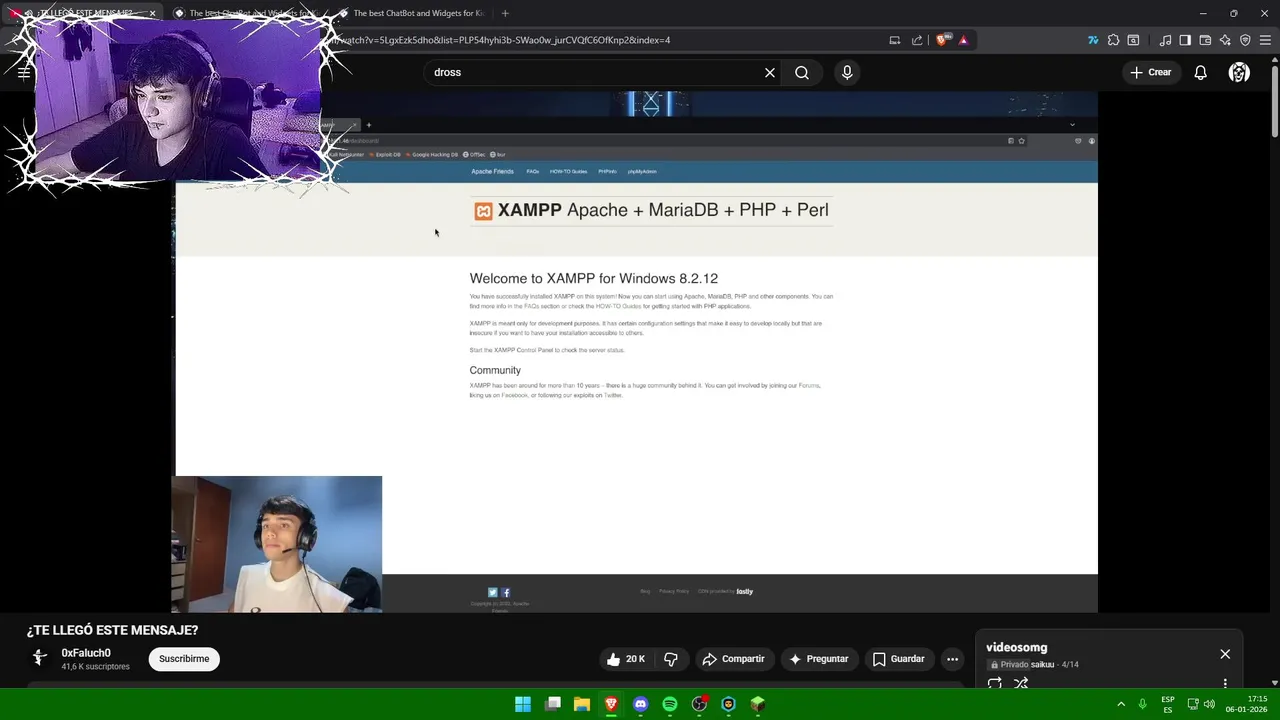Save the video with Guardar
The width and height of the screenshot is (1280, 720).
(899, 659)
